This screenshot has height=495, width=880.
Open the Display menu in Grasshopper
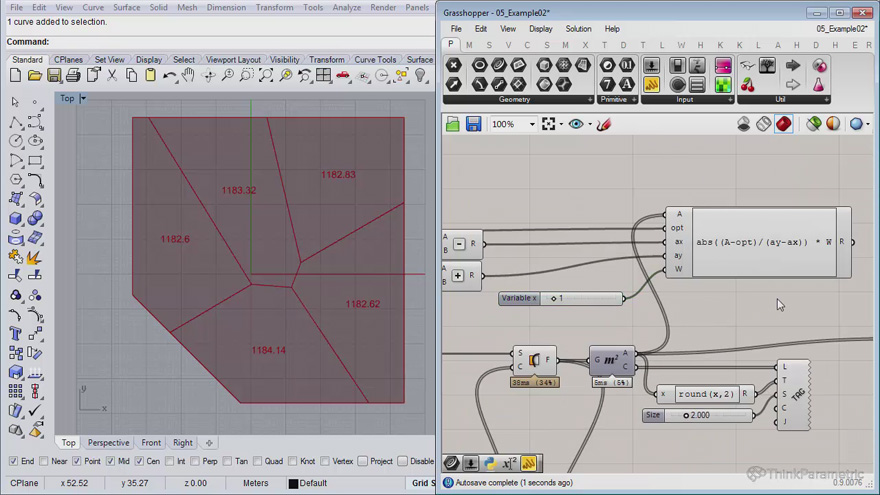coord(540,29)
